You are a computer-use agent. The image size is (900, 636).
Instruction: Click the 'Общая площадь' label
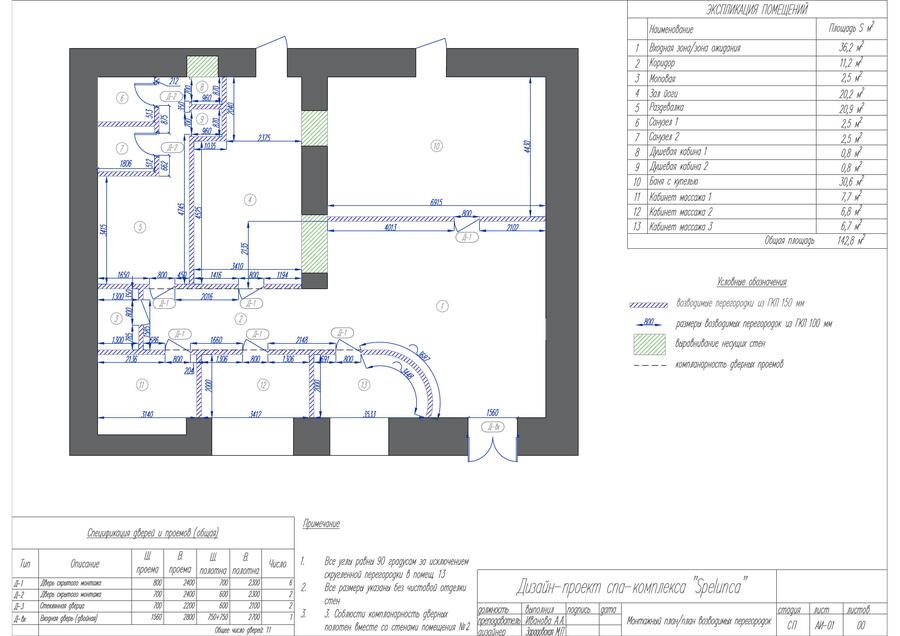(789, 241)
